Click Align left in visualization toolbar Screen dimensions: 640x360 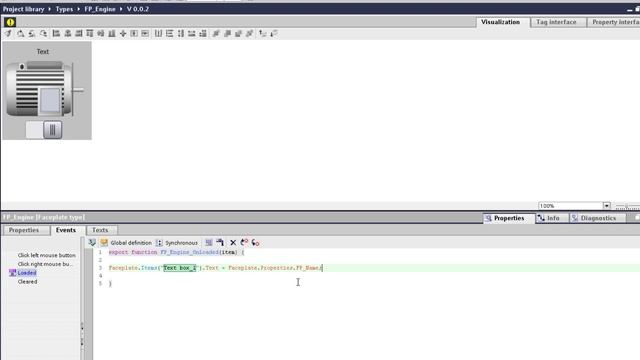tap(56, 33)
